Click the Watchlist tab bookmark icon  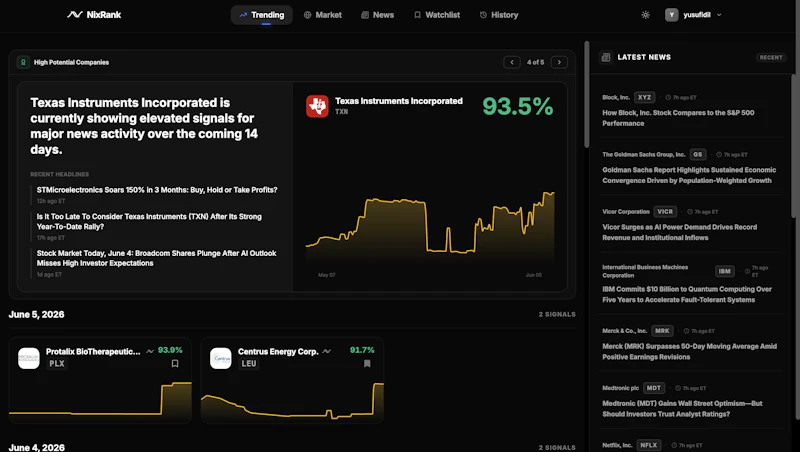pos(417,15)
